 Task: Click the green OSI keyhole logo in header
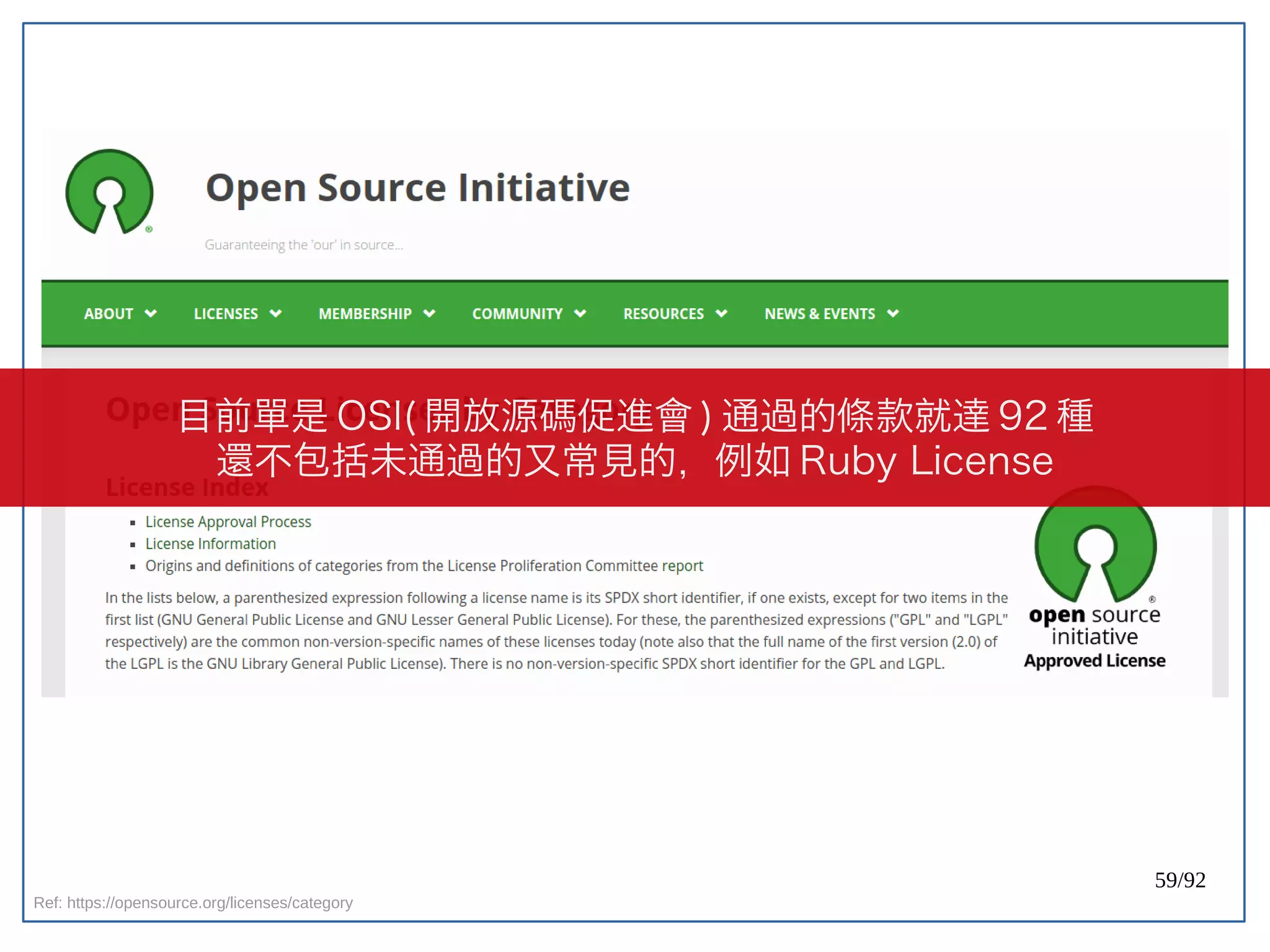(109, 192)
